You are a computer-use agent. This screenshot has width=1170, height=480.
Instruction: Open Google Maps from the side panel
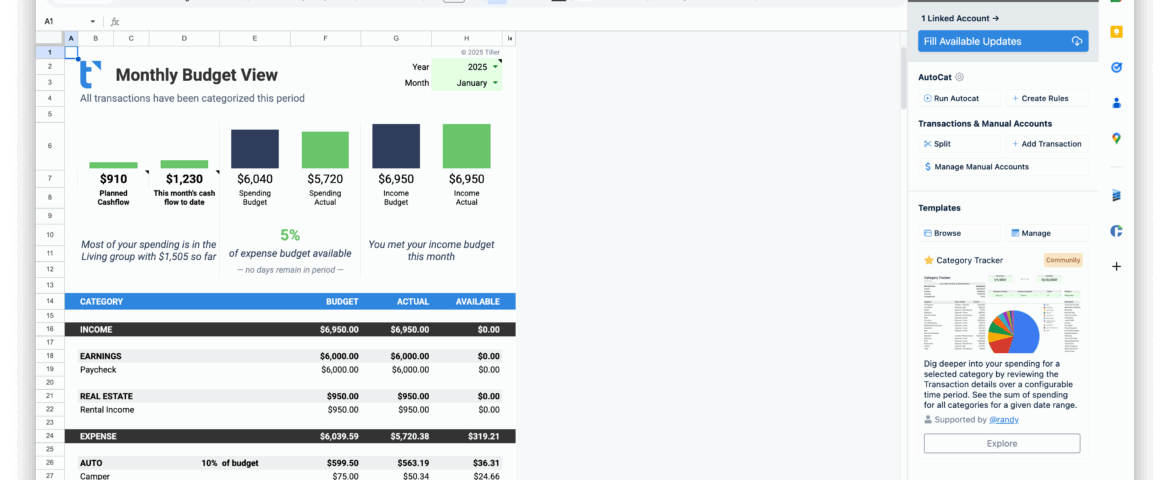[1116, 138]
